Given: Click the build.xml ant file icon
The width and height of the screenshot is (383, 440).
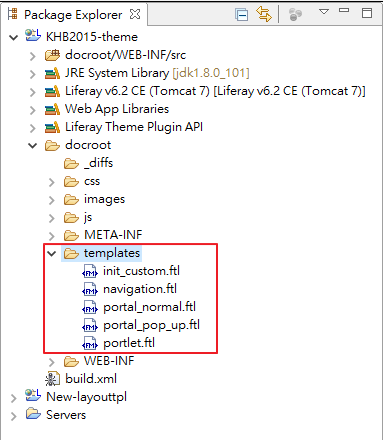Looking at the screenshot, I should (53, 379).
